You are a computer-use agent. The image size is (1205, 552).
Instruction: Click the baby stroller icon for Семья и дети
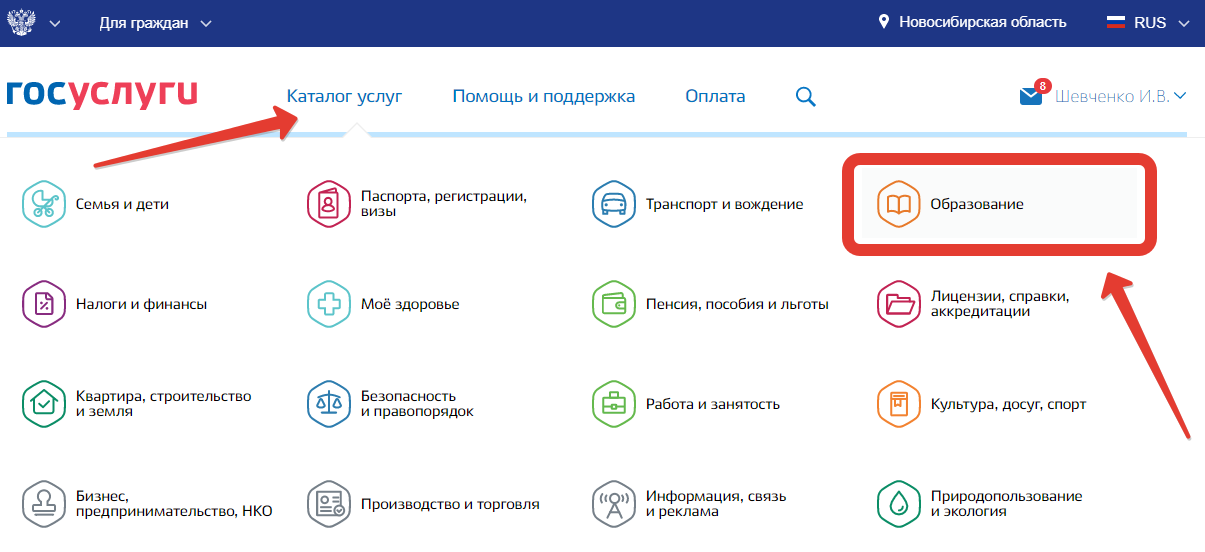[44, 204]
